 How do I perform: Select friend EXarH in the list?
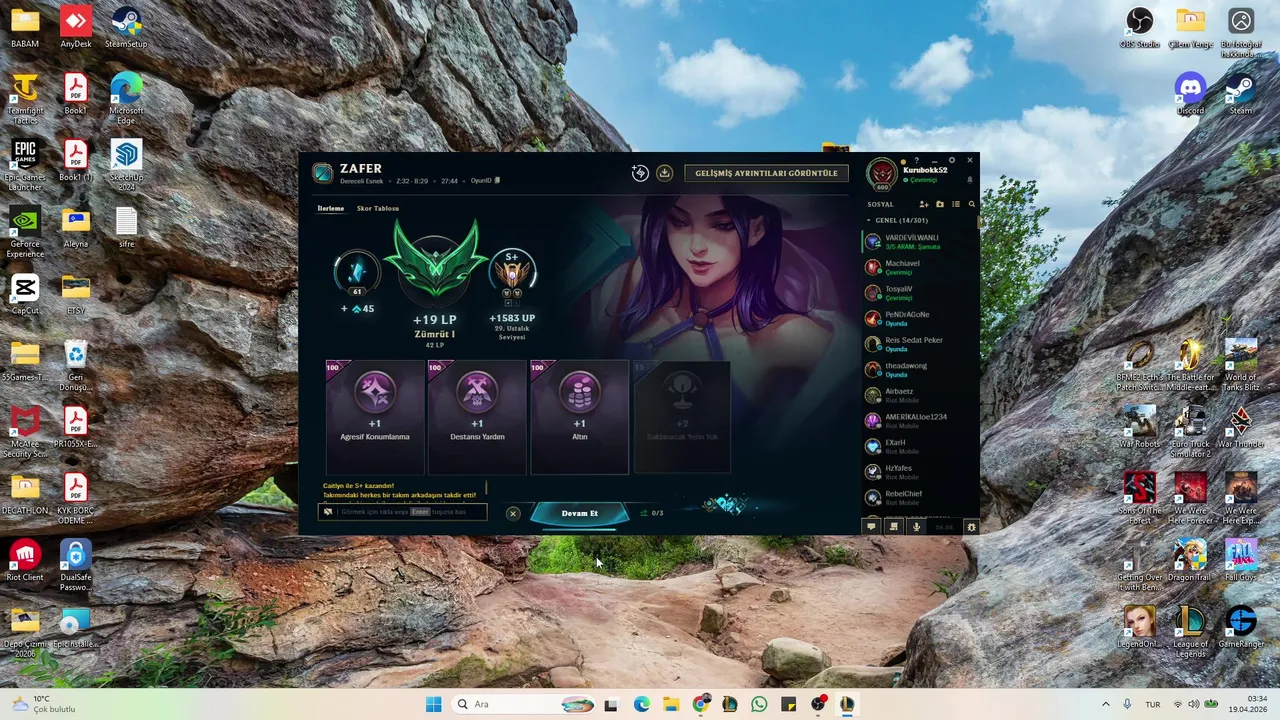pyautogui.click(x=920, y=446)
